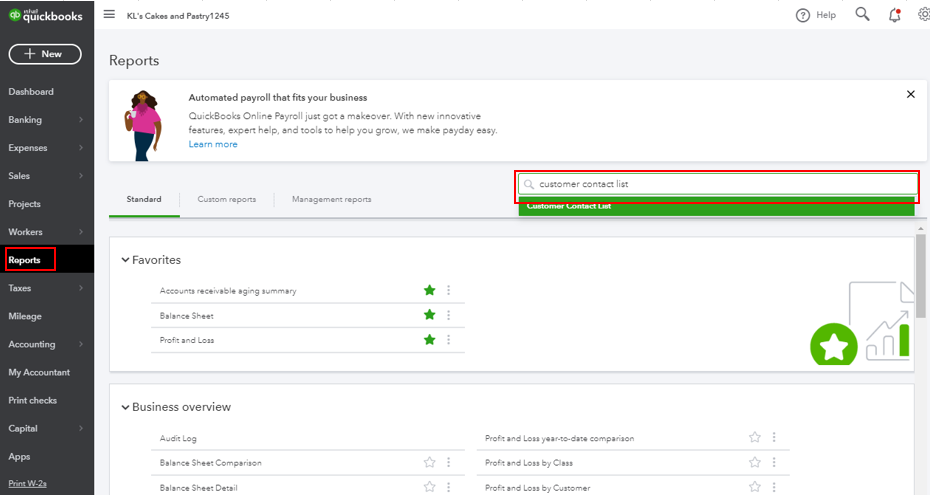Screen dimensions: 930x495
Task: Click the New button in sidebar
Action: (x=45, y=54)
